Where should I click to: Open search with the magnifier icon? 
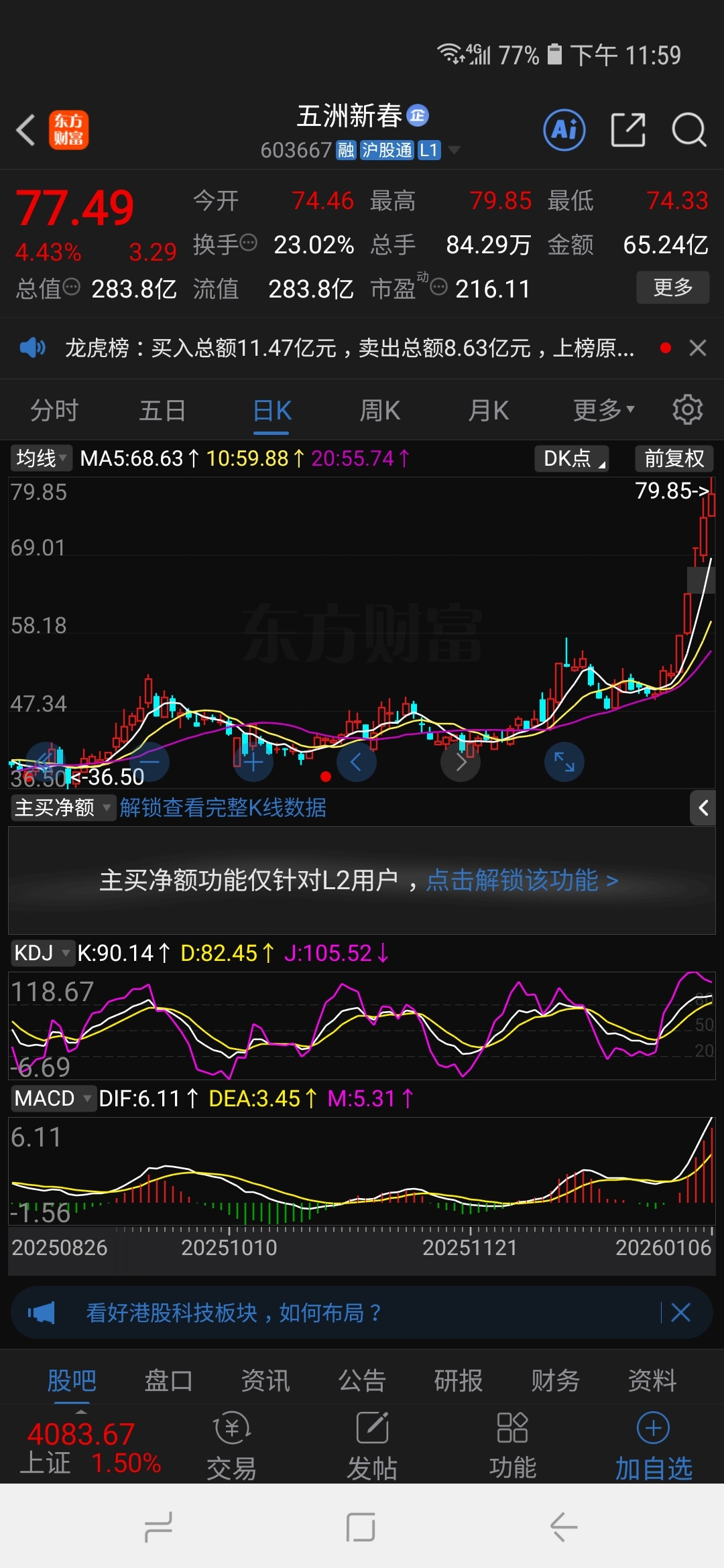click(689, 130)
